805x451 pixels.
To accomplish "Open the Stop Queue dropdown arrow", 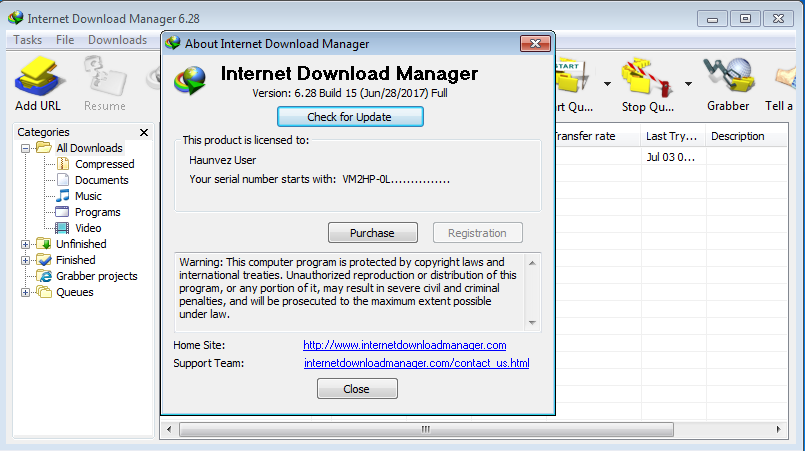I will [x=688, y=84].
